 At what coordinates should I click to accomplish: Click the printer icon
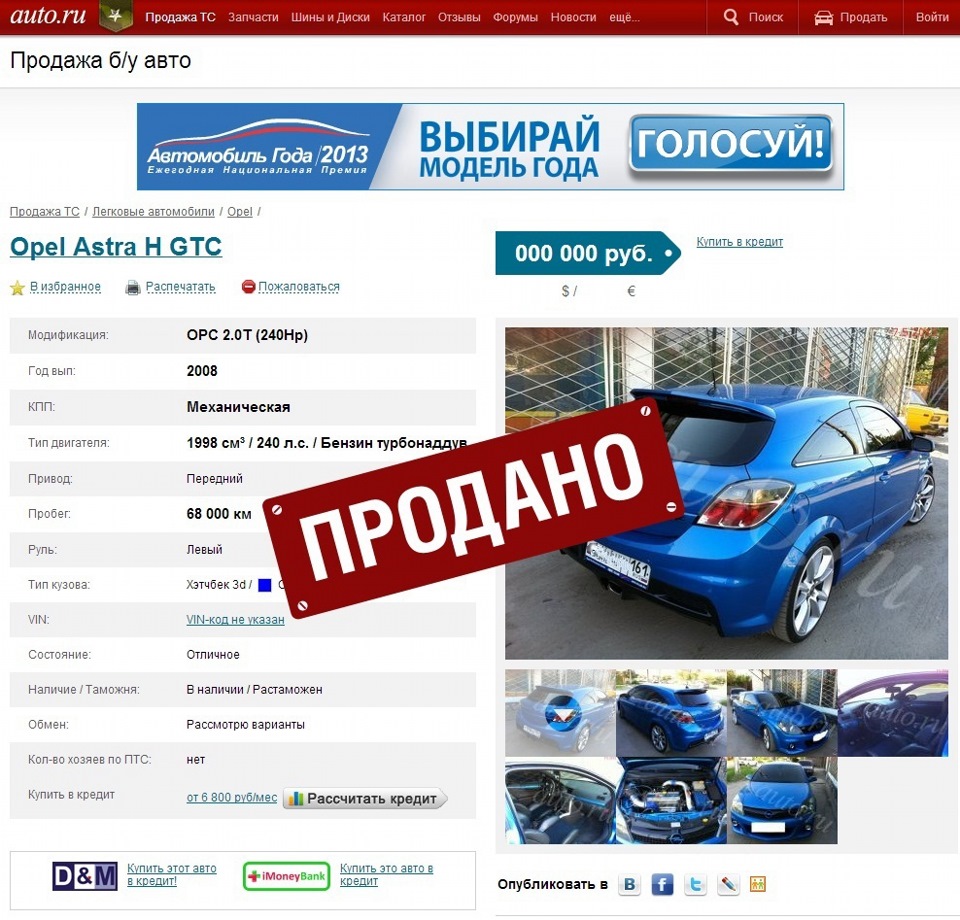pos(133,287)
